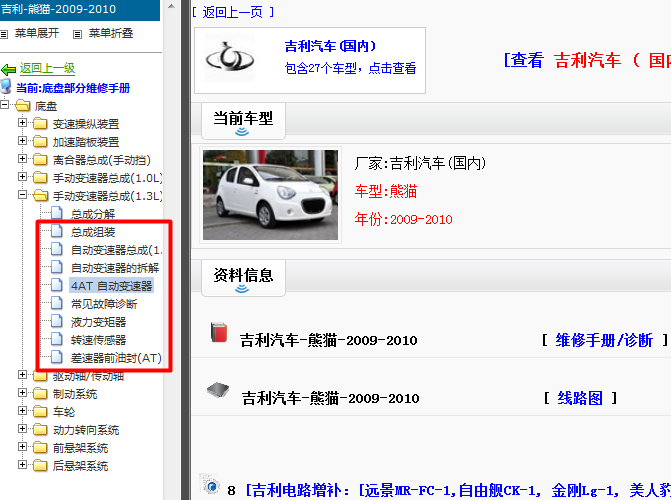The image size is (671, 500).
Task: Expand the 动力转向系统 tree node
Action: tap(22, 428)
